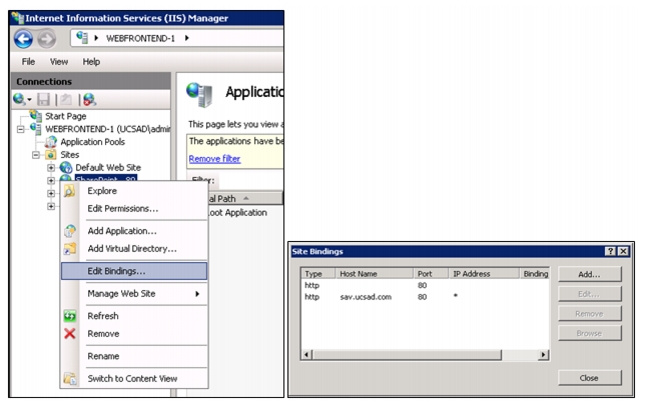Click the Site Bindings horizontal scrollbar thumb
Screen dimensions: 648x408
tap(407, 355)
